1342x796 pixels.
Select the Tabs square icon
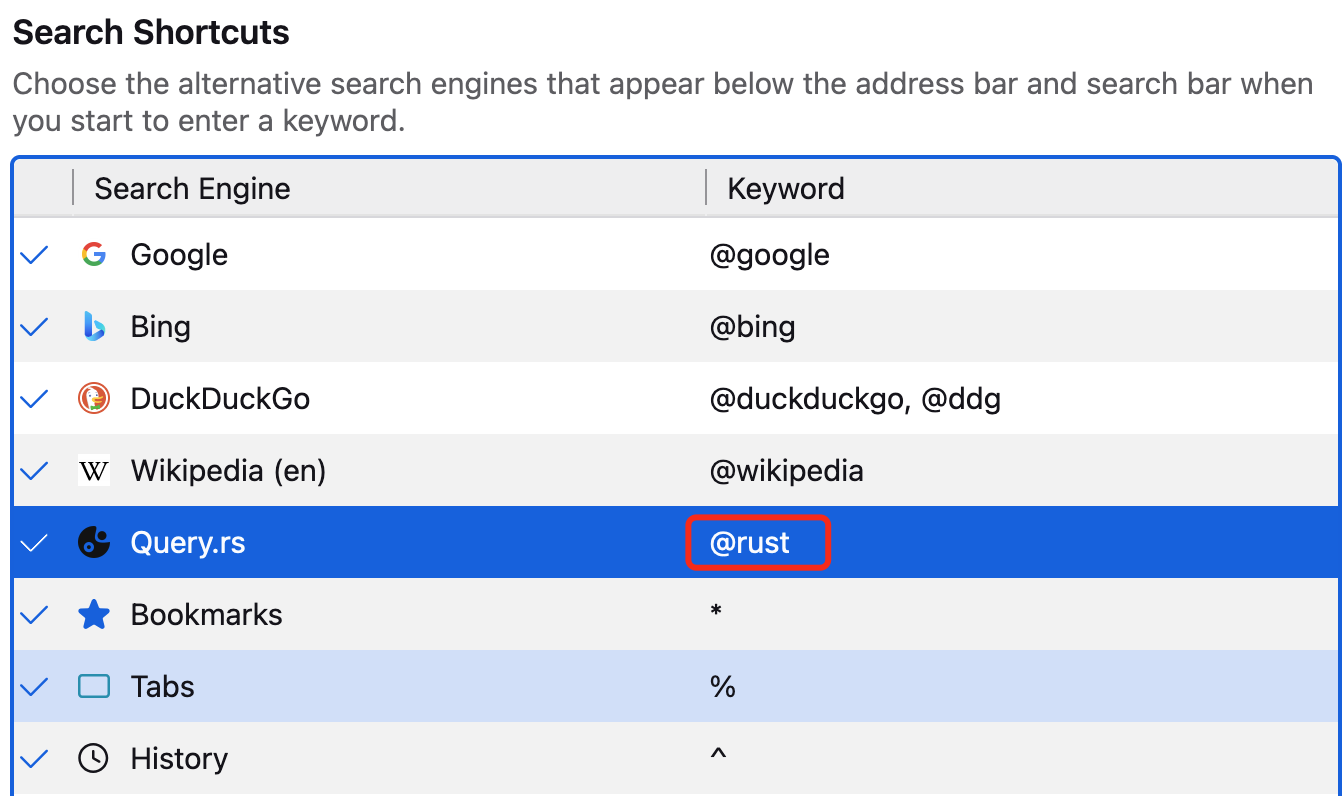pyautogui.click(x=93, y=686)
